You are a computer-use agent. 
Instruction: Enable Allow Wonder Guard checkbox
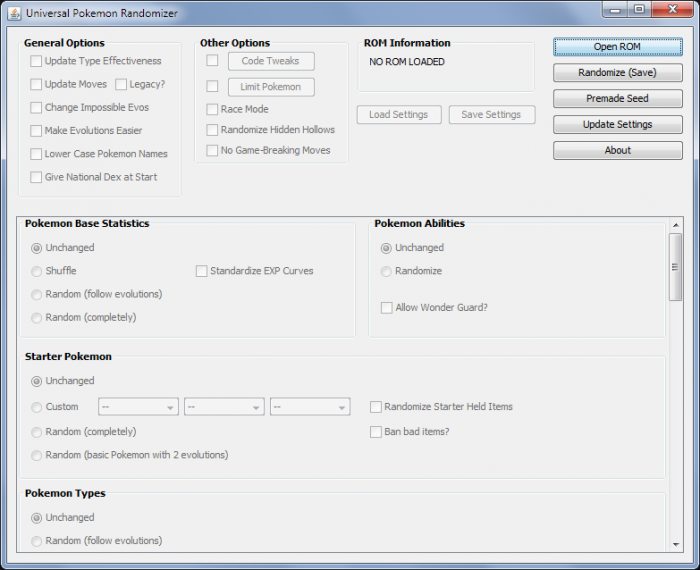[x=387, y=308]
